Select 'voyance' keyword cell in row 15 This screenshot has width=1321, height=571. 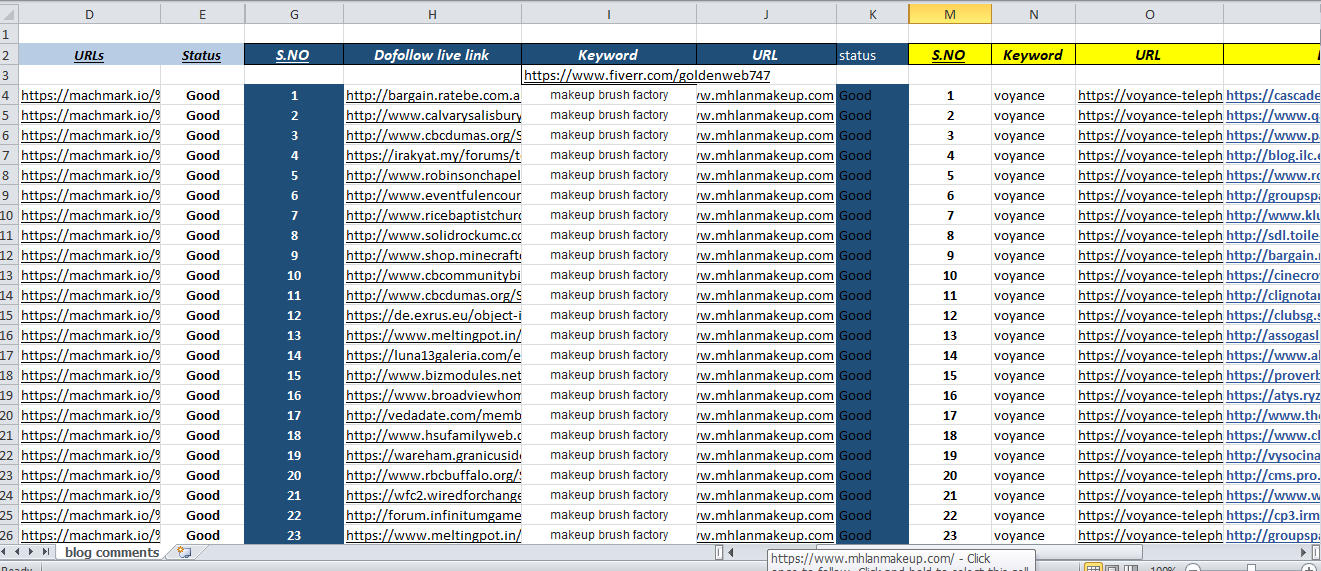[1033, 315]
